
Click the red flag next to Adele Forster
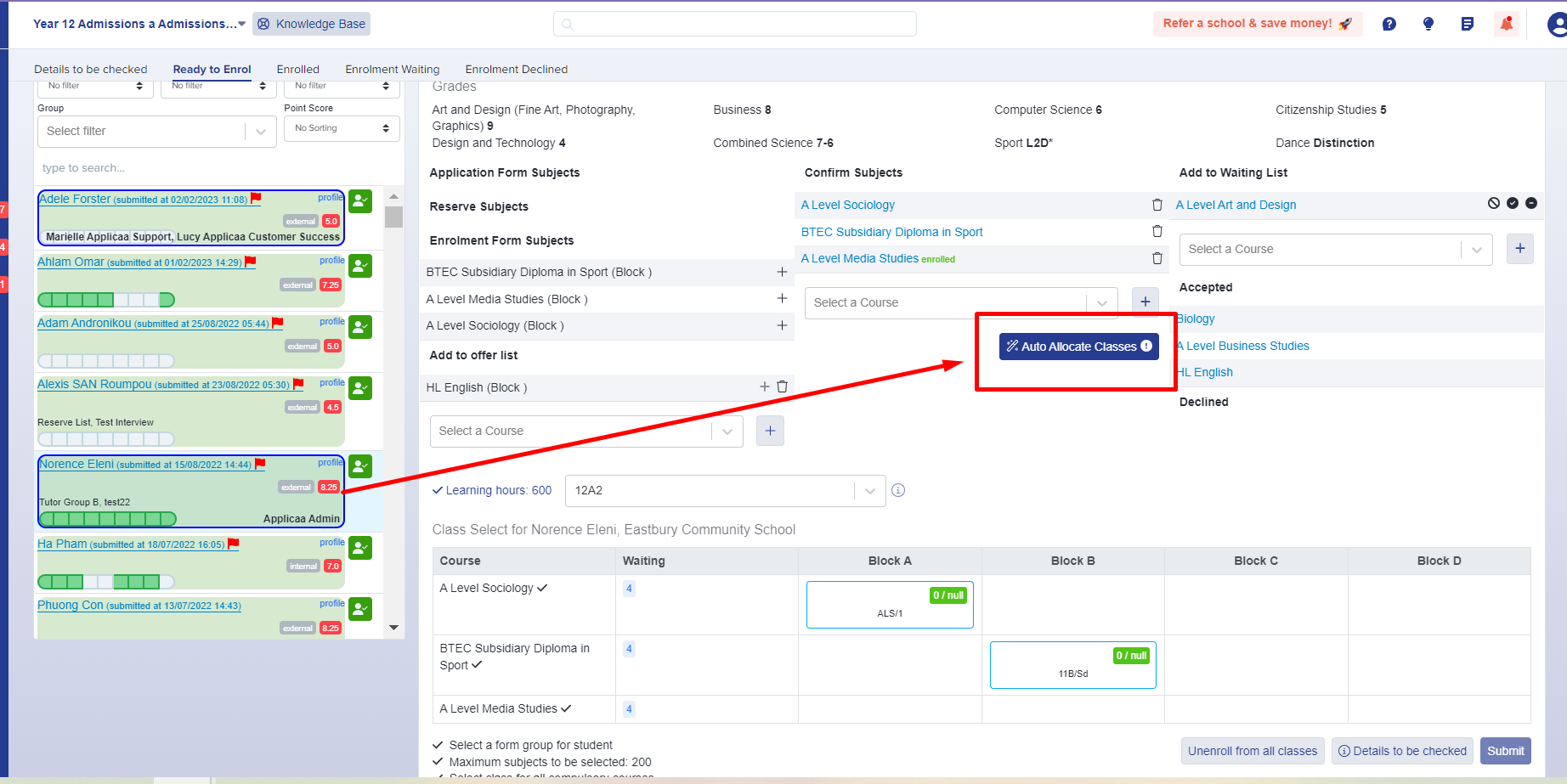(256, 198)
